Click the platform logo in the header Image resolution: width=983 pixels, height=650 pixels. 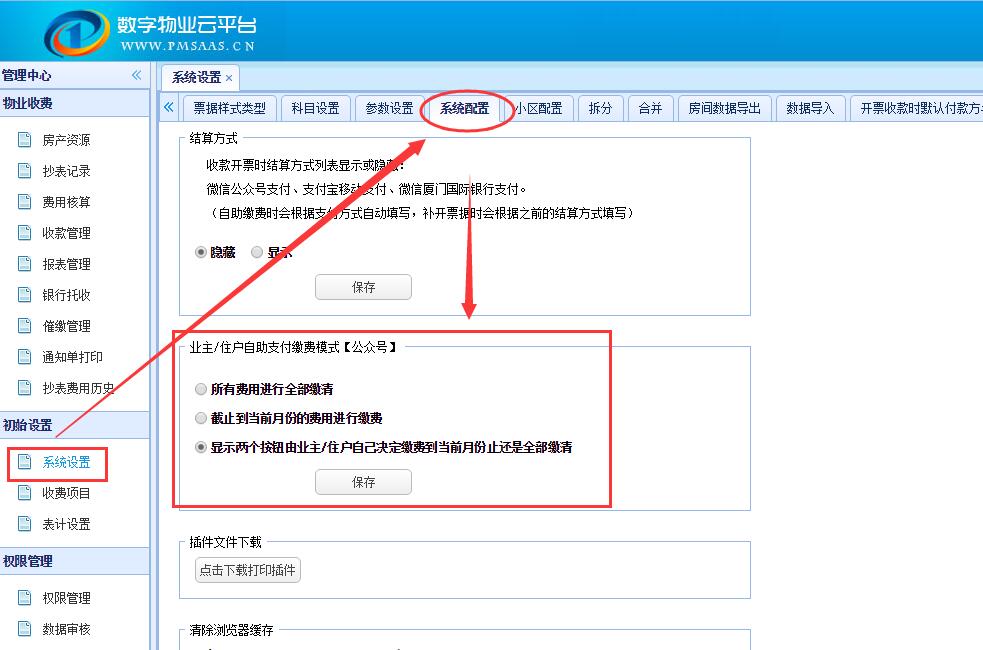[76, 33]
